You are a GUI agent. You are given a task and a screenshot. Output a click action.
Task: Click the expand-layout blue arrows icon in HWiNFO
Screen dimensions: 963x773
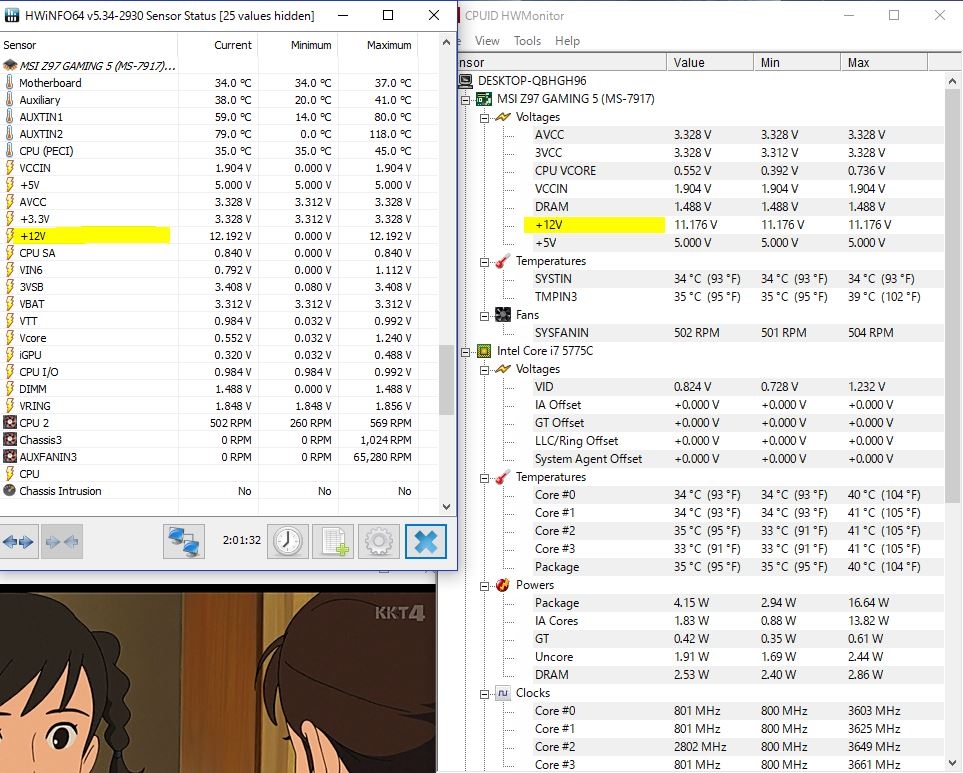(18, 541)
